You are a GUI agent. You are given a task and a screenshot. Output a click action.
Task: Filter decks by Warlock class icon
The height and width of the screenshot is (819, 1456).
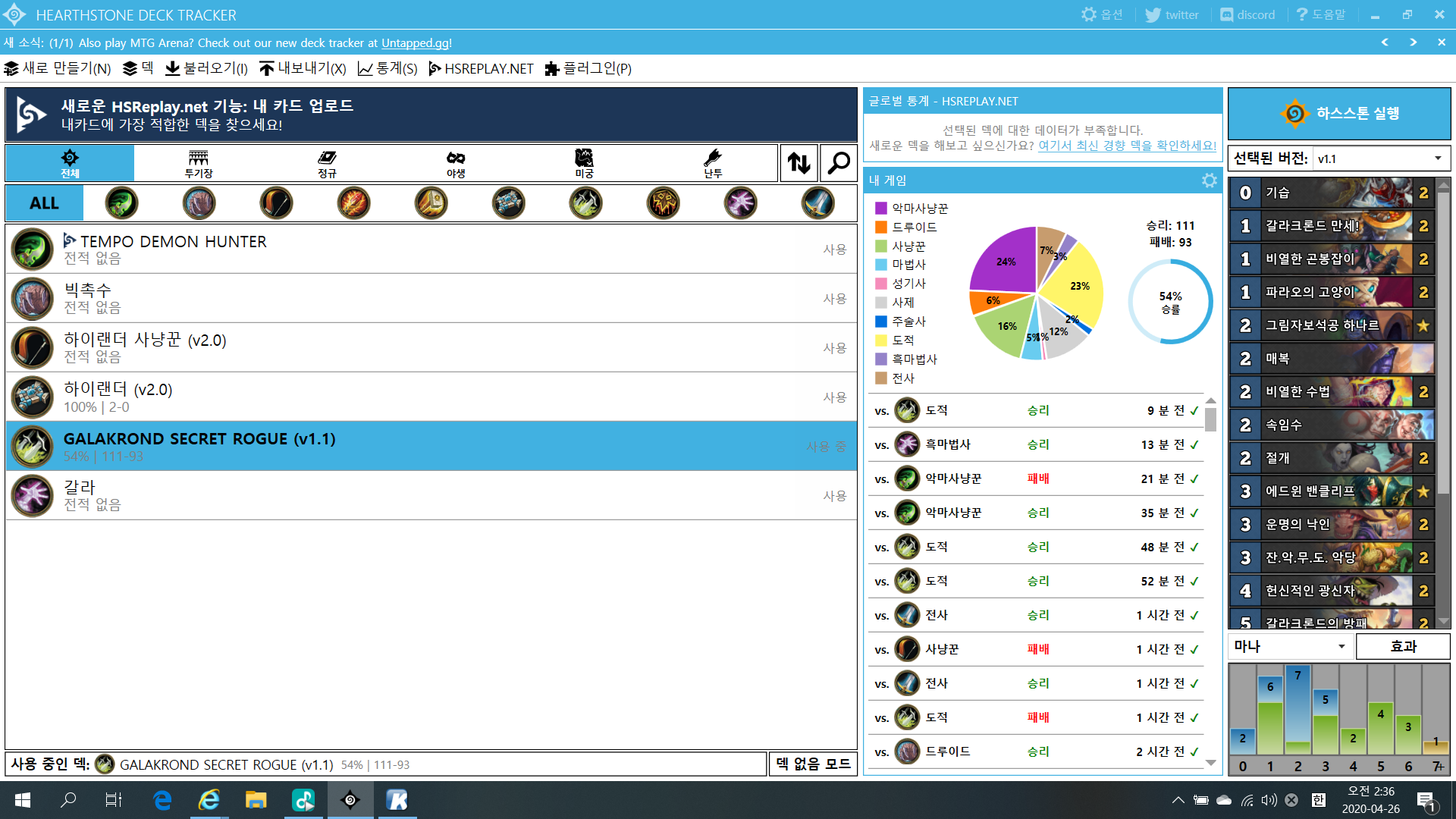pos(740,203)
